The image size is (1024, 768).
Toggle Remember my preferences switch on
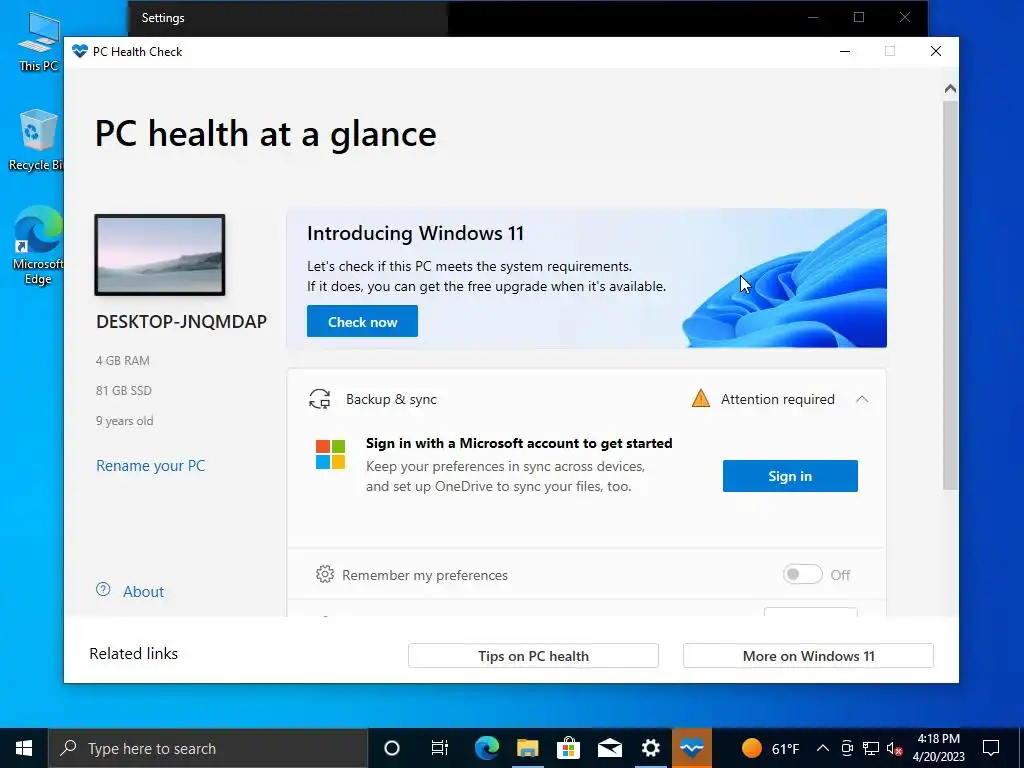803,574
